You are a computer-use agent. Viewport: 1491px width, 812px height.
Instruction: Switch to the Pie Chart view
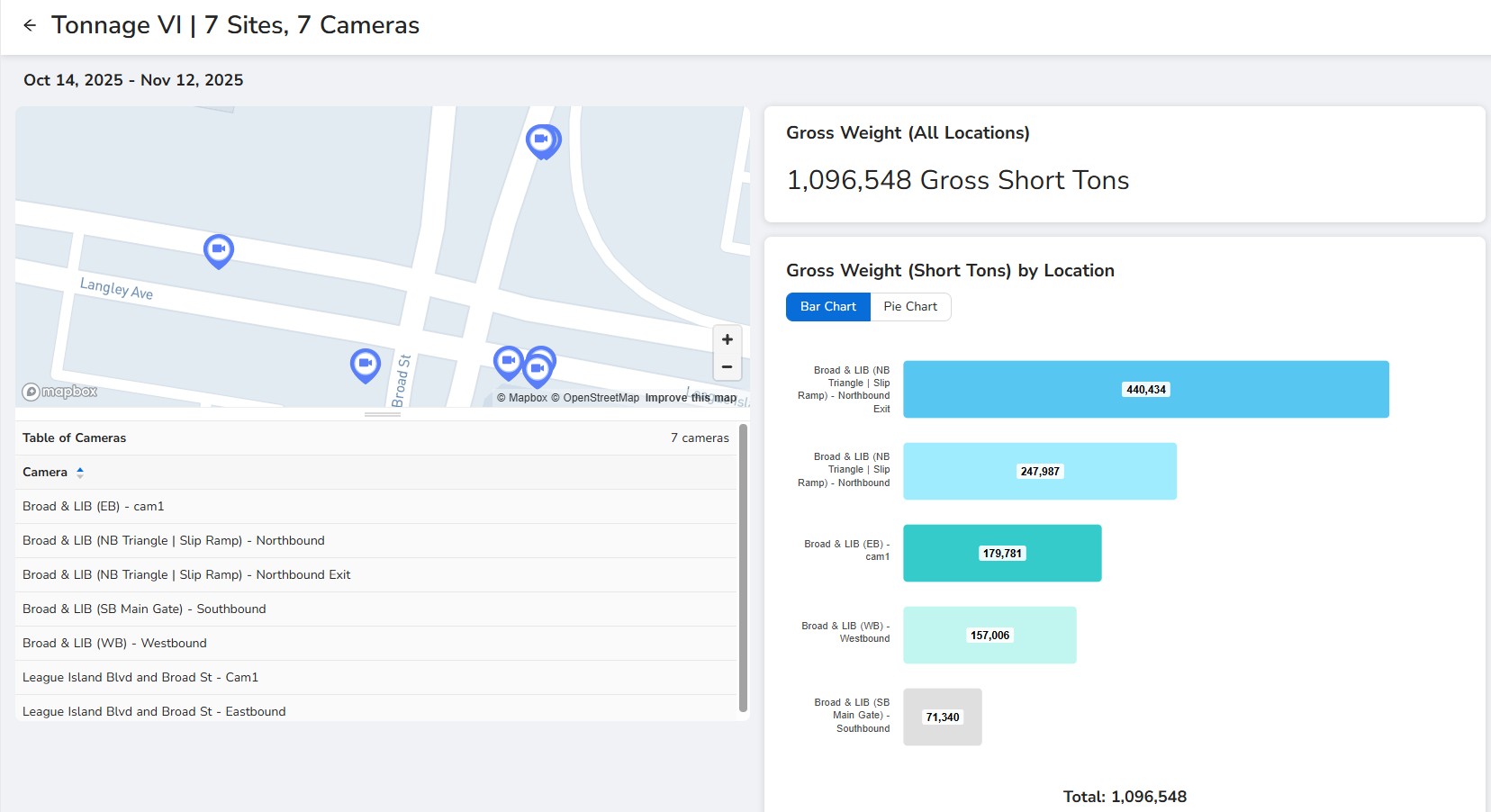[909, 306]
